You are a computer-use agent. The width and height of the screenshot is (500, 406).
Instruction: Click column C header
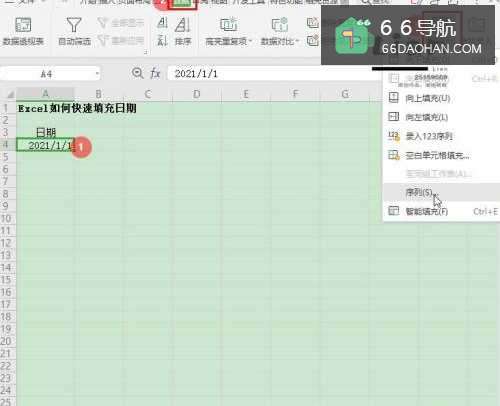tap(148, 94)
